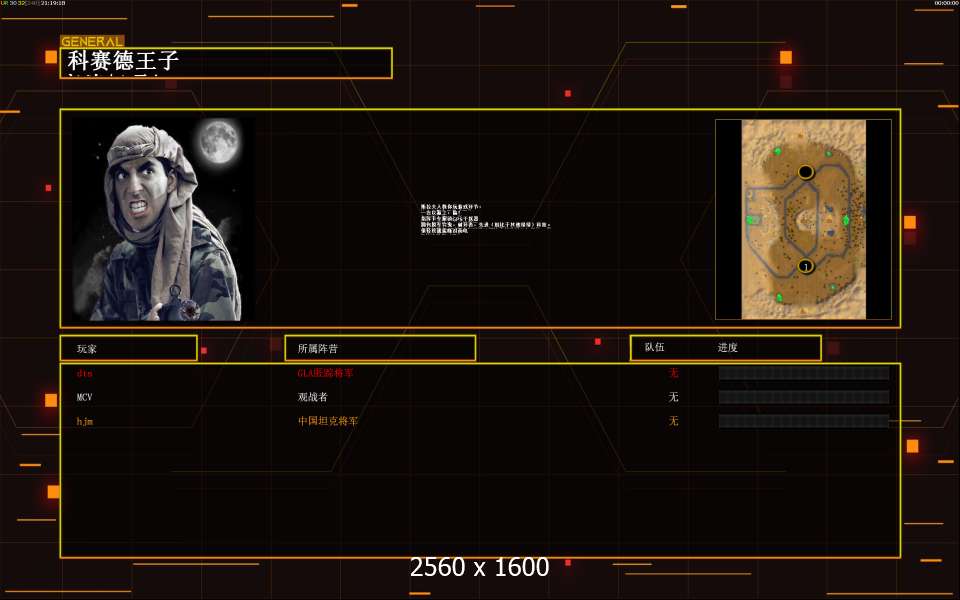Image resolution: width=960 pixels, height=600 pixels.
Task: Click the desert map preview thumbnail
Action: point(803,219)
